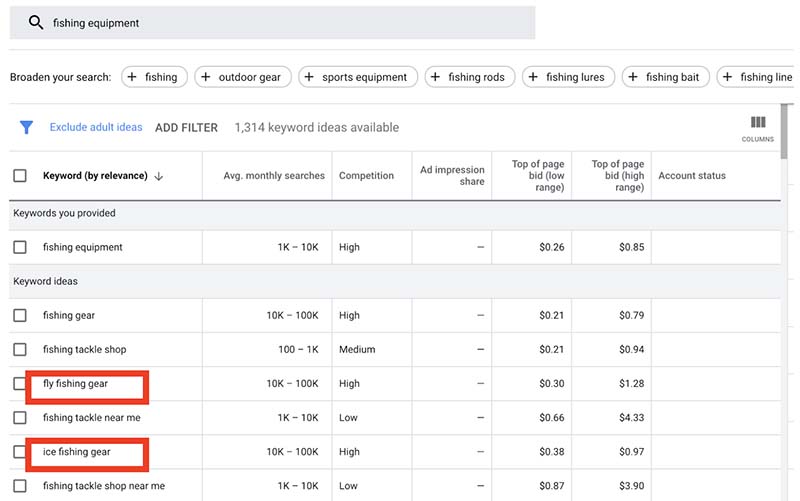The image size is (800, 501).
Task: Check 'fishing tackle shop near me' checkbox
Action: tap(20, 486)
